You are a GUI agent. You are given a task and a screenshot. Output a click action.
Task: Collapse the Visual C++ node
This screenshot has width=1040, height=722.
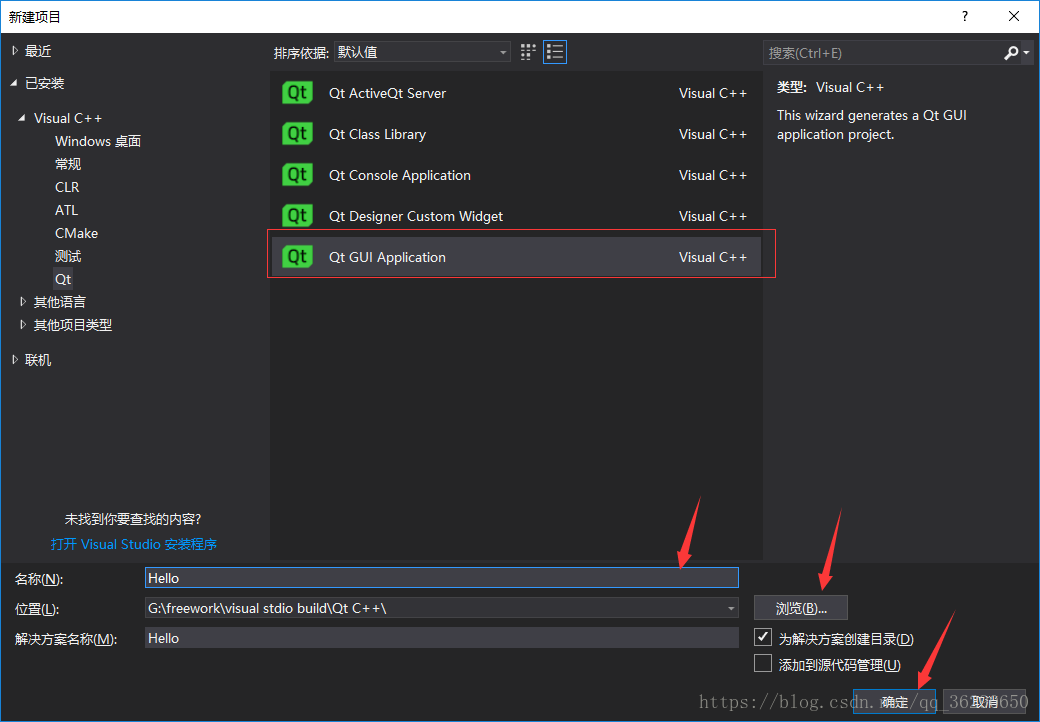(x=23, y=118)
